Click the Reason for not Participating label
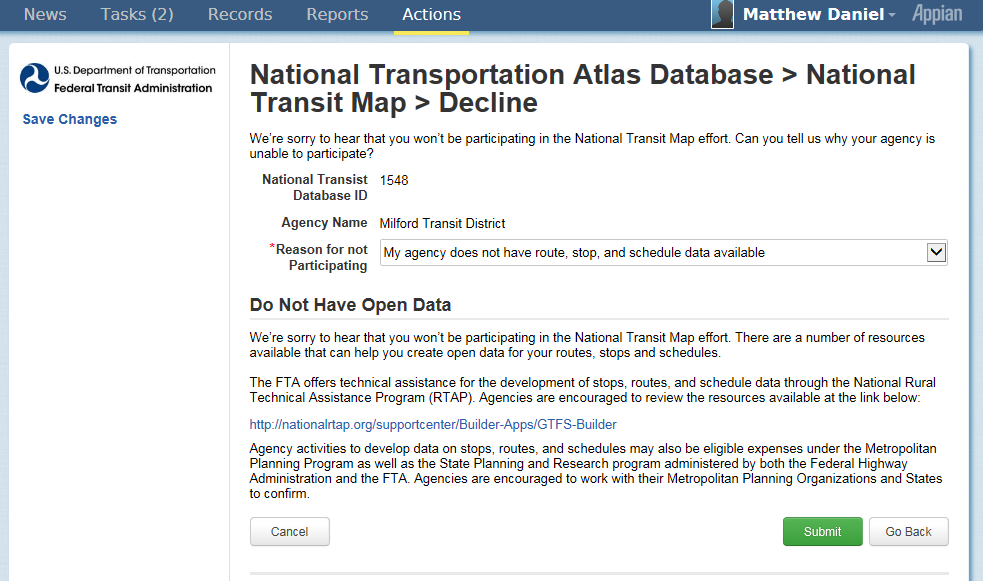Viewport: 983px width, 581px height. (x=321, y=257)
